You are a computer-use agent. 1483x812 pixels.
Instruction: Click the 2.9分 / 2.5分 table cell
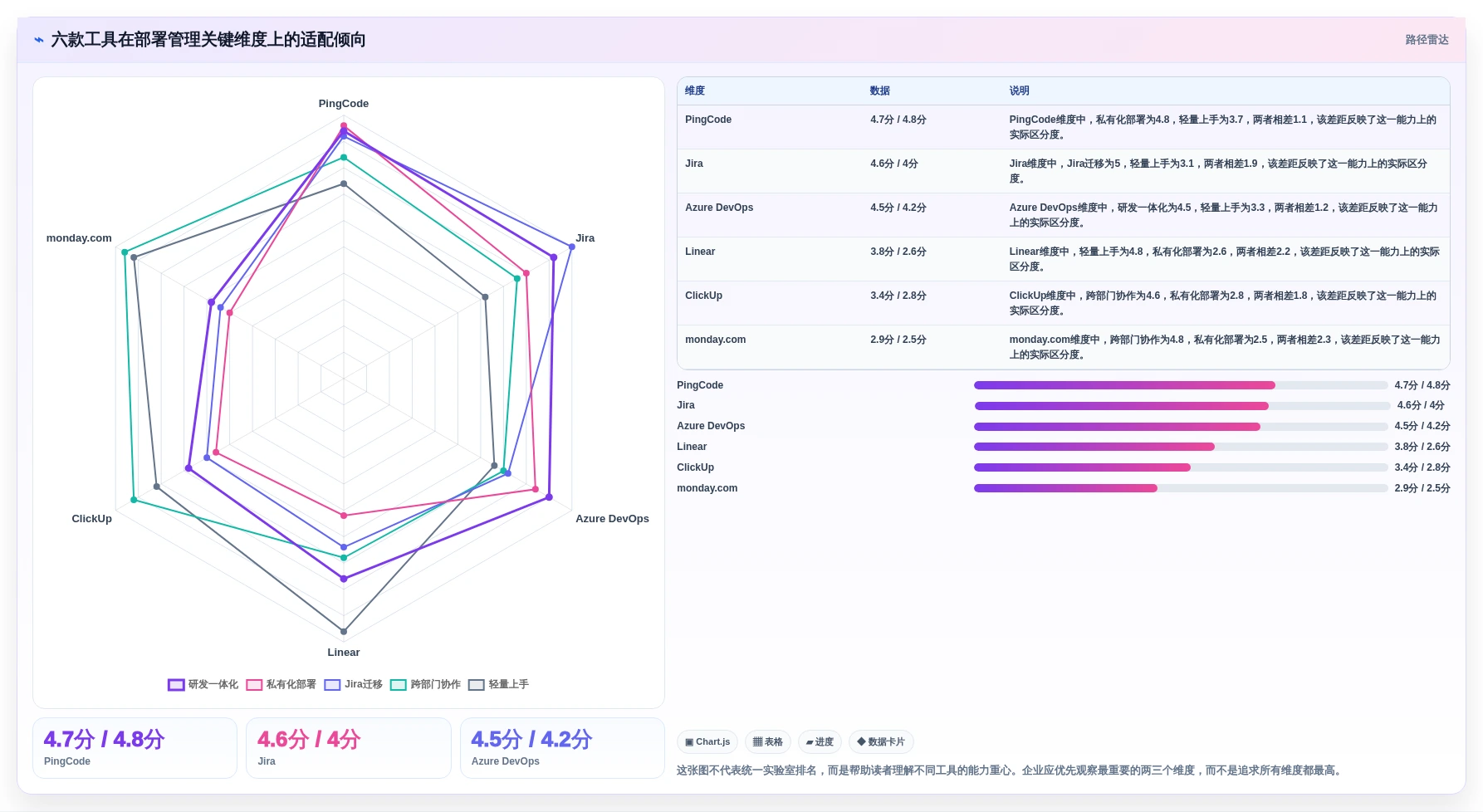(898, 340)
